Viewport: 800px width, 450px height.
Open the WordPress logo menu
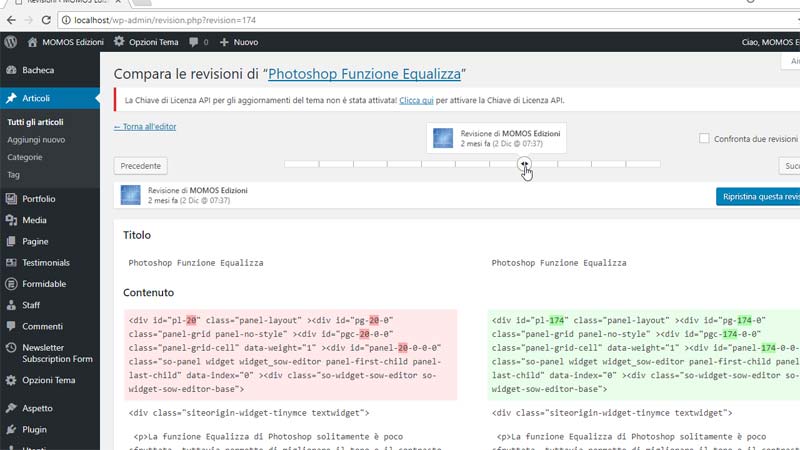(x=11, y=42)
